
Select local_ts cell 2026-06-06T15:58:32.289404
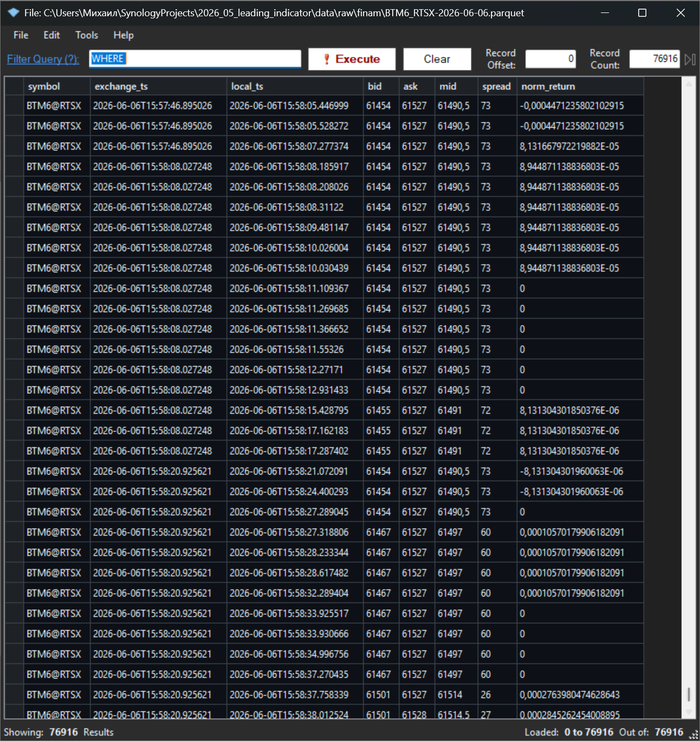(295, 594)
